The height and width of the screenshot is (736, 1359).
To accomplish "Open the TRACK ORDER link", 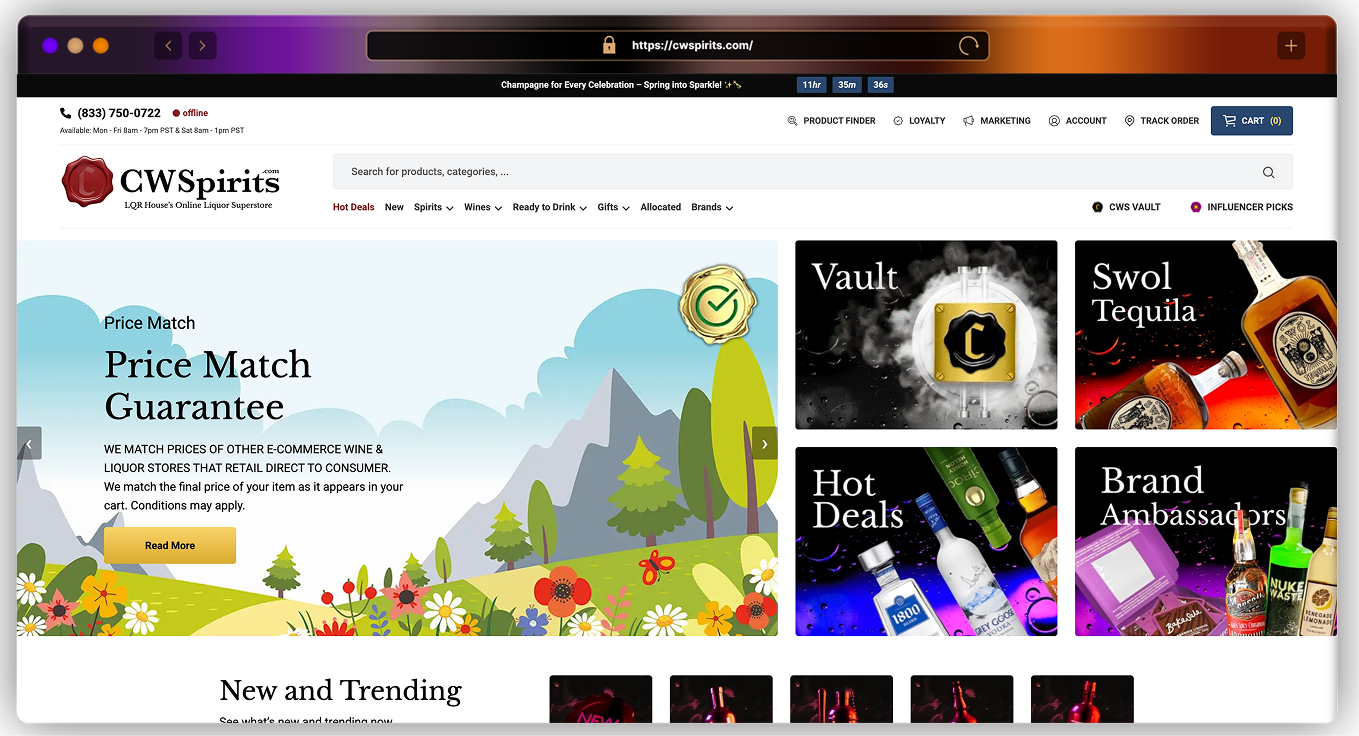I will (1161, 121).
